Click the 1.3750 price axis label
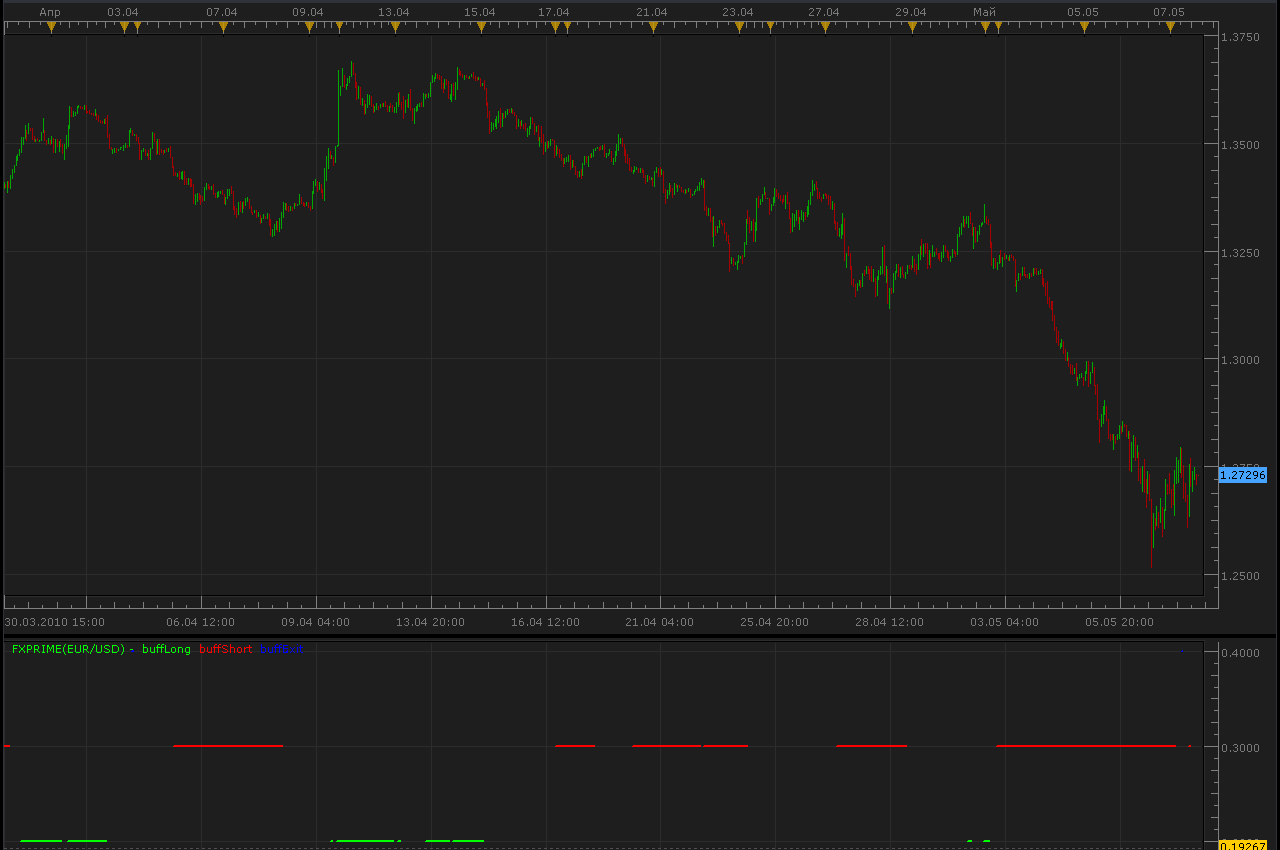 point(1240,37)
